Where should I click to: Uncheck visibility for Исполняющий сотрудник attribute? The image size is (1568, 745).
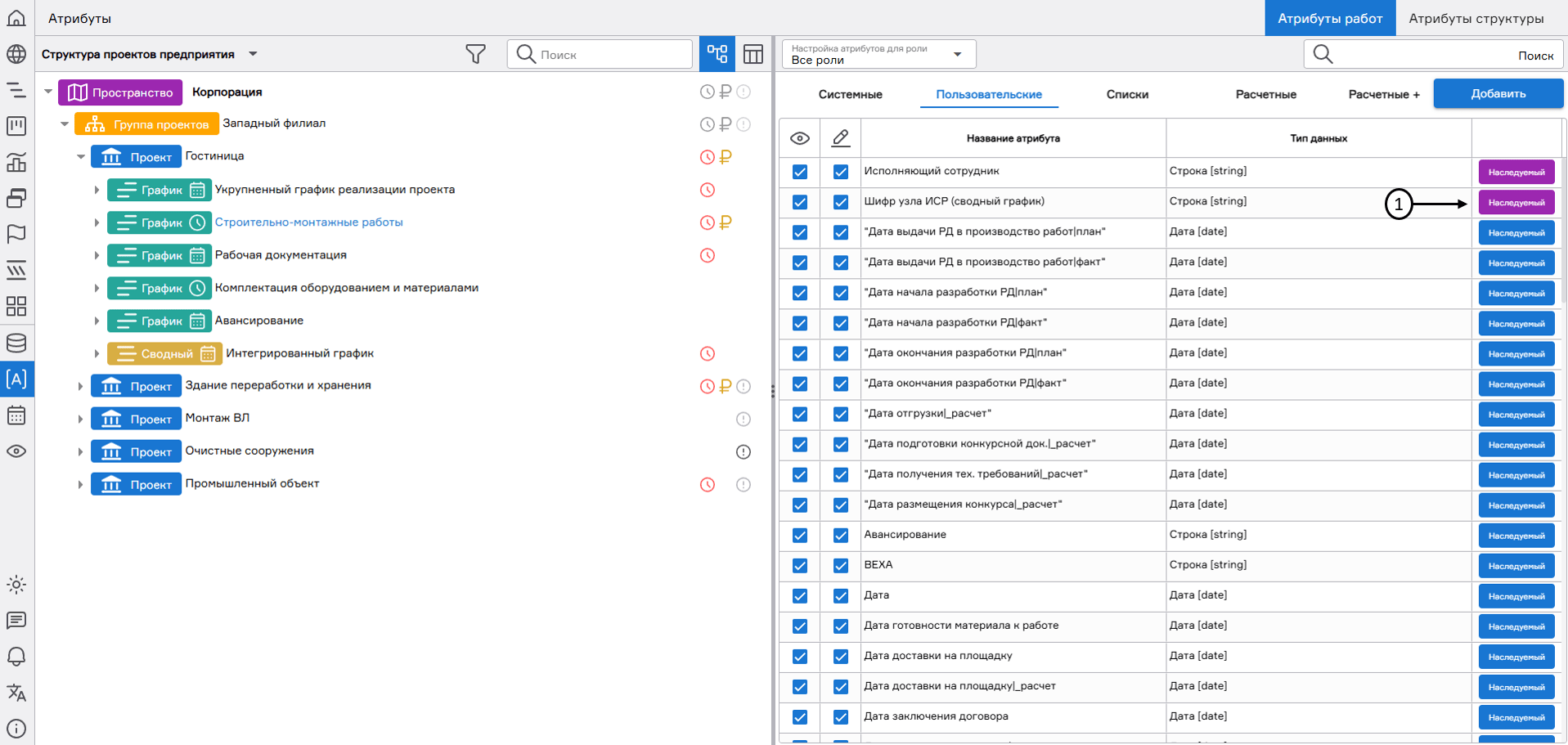[800, 172]
